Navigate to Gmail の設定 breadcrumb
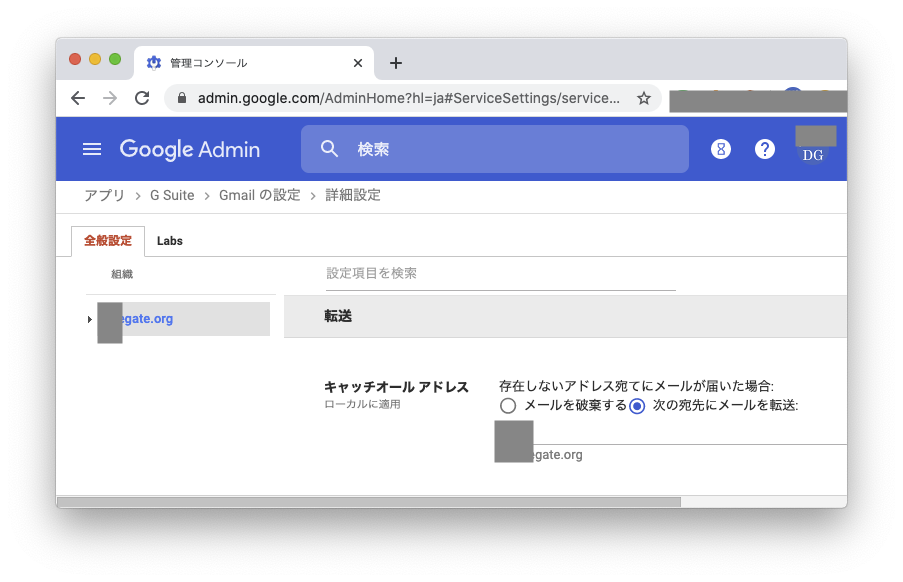This screenshot has height=582, width=903. (x=259, y=195)
